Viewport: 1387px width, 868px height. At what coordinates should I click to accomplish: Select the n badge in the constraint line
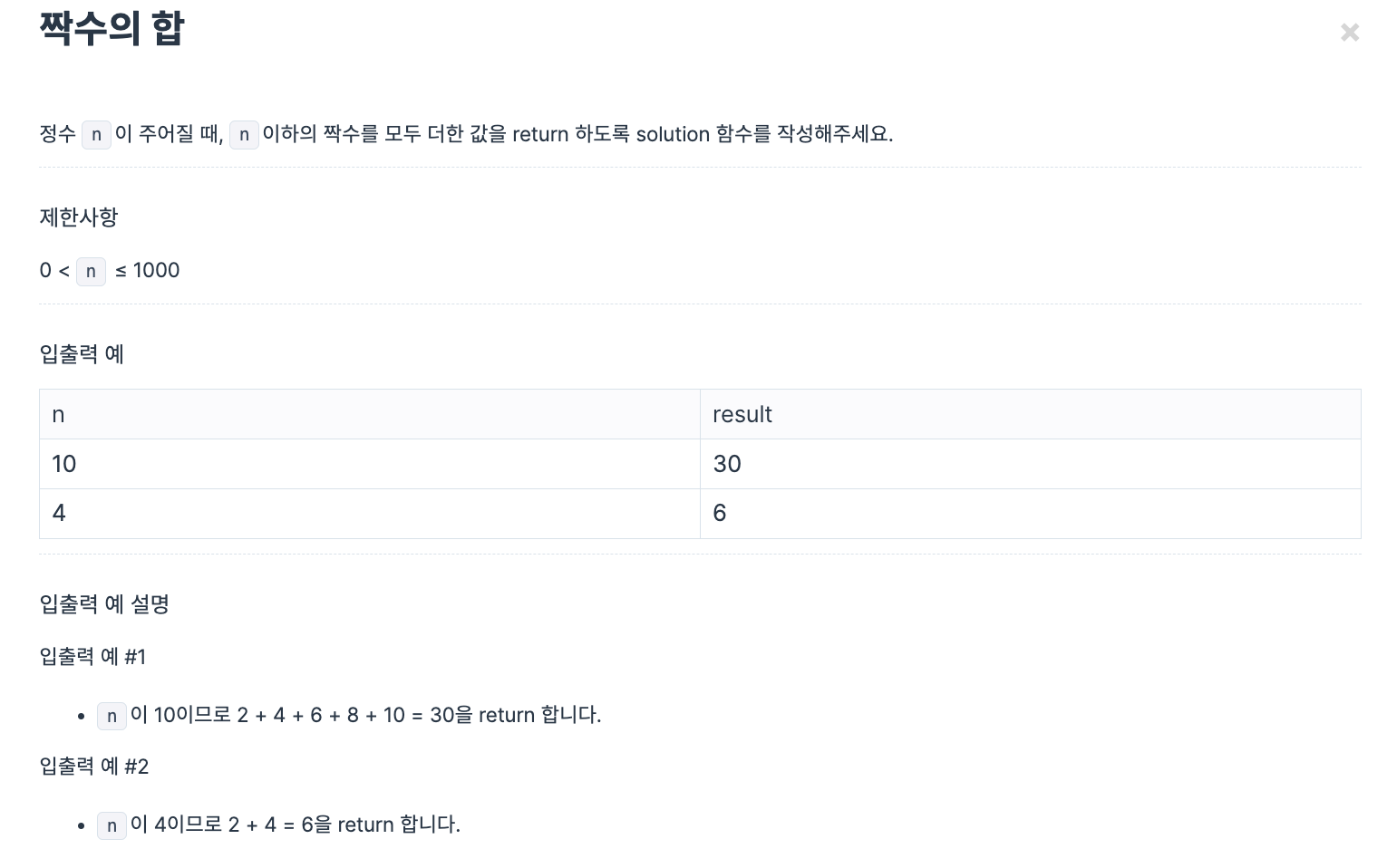click(91, 271)
